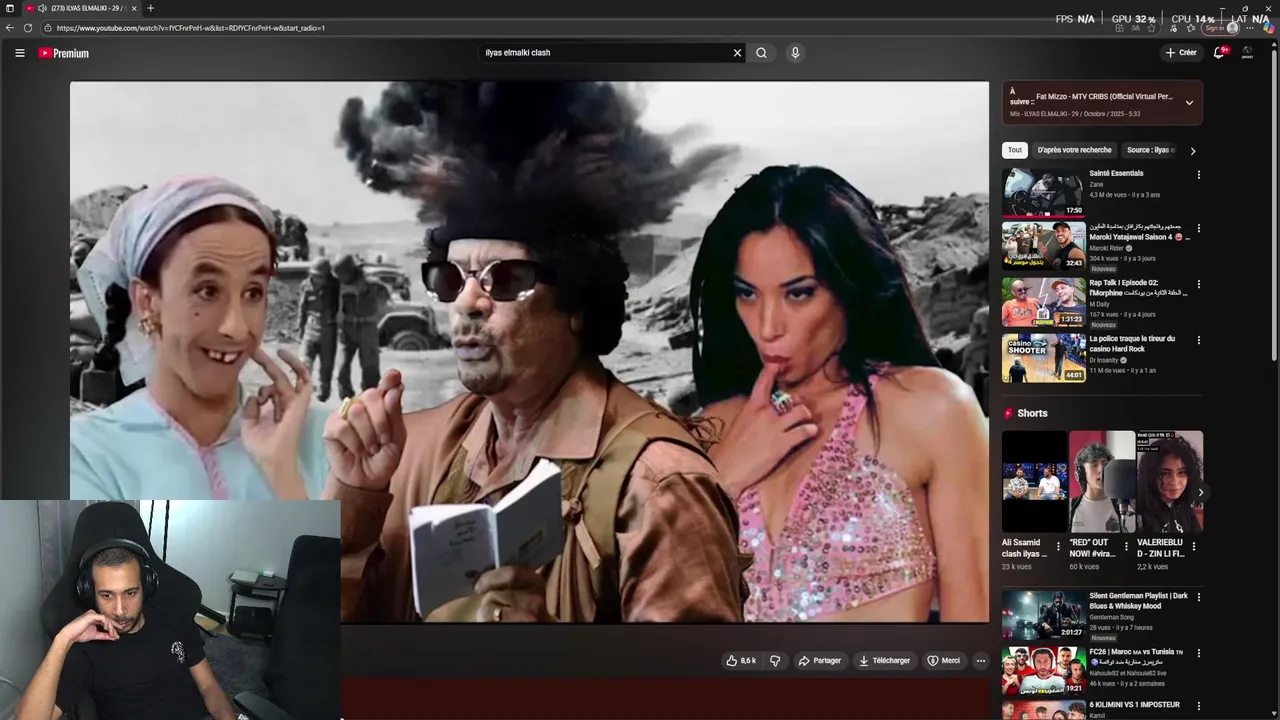The width and height of the screenshot is (1280, 720).
Task: Click the browser address bar URL
Action: (190, 28)
